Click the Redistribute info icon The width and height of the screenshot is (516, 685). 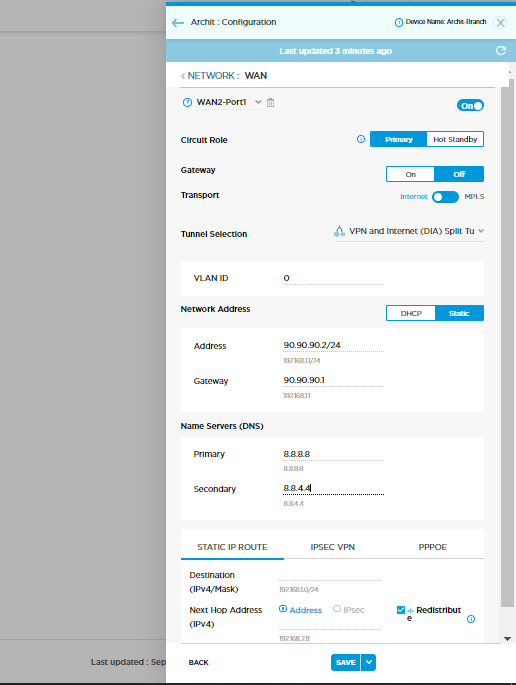click(471, 619)
